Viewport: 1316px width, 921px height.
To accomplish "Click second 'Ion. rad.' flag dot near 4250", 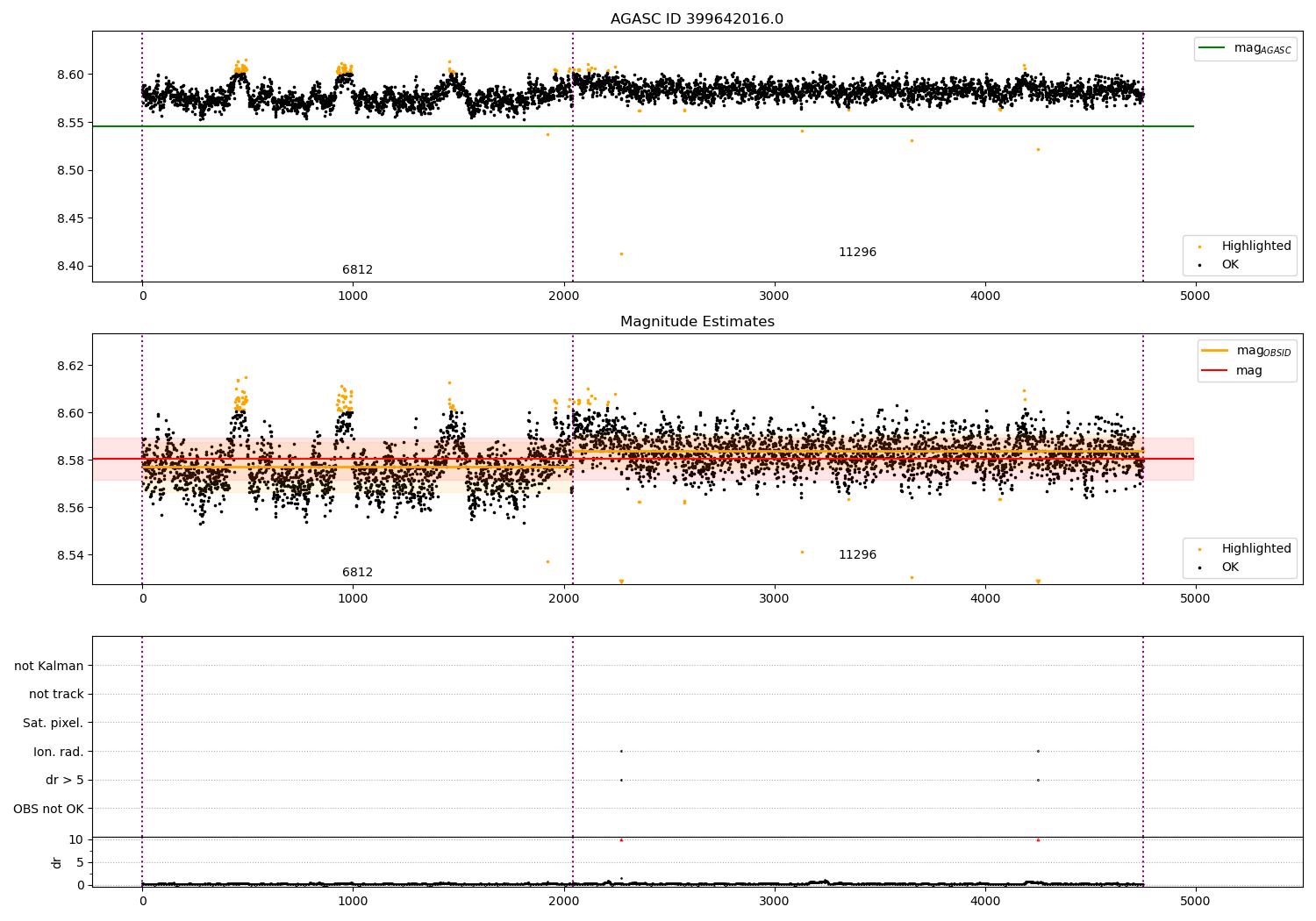I will pyautogui.click(x=1038, y=751).
